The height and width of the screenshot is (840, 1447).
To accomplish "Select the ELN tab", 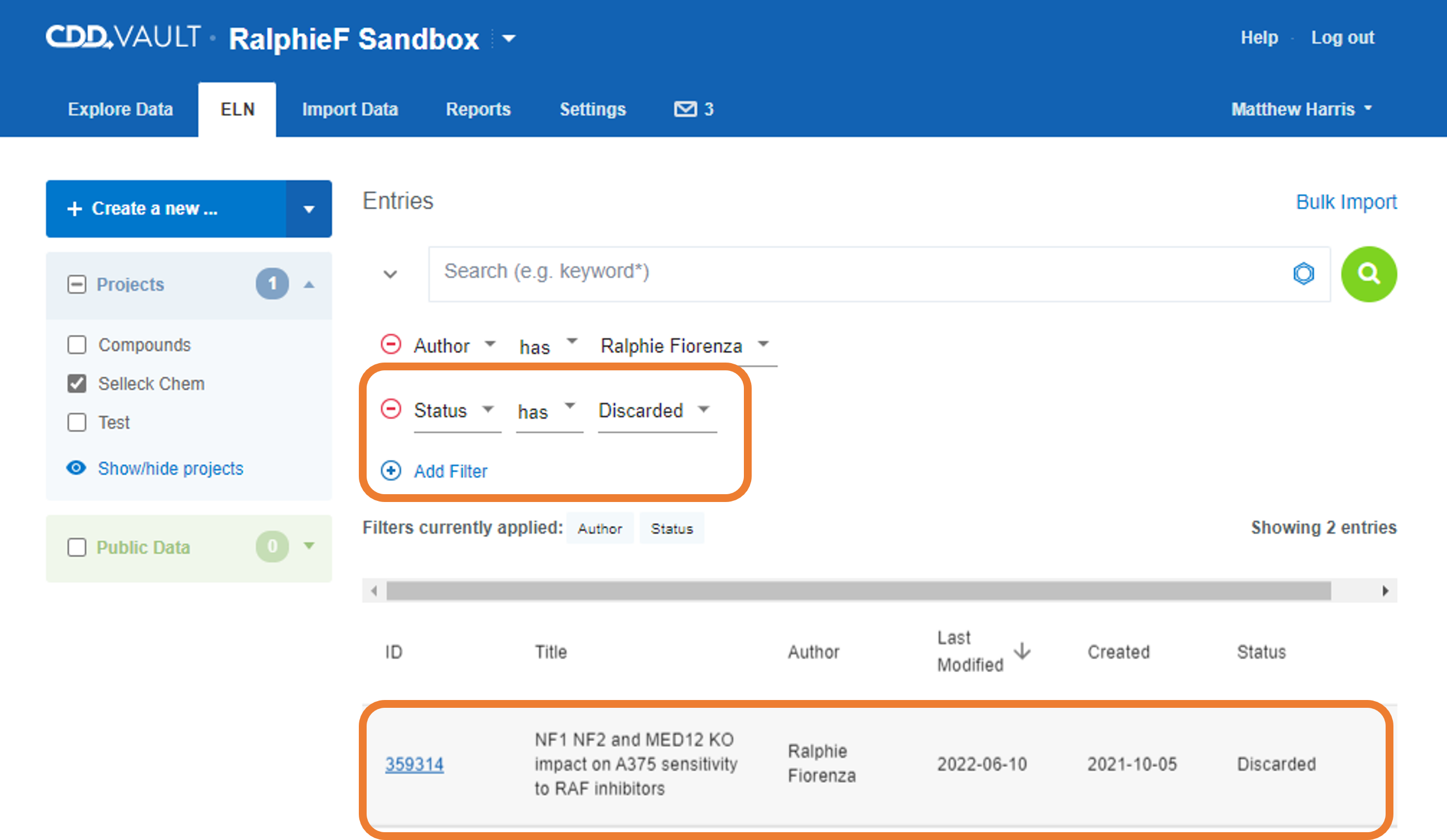I will 237,109.
